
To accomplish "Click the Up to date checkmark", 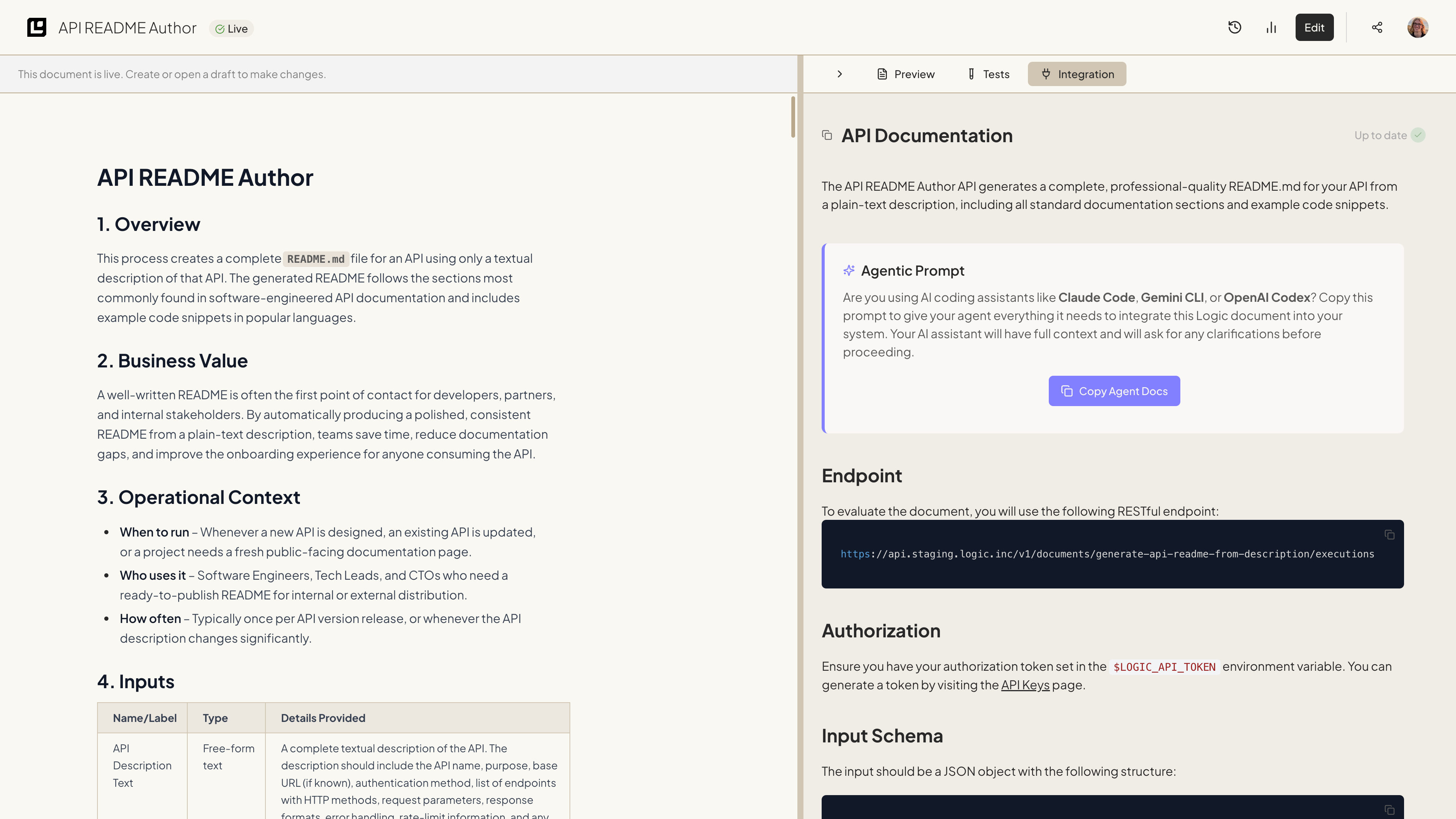I will (1418, 135).
